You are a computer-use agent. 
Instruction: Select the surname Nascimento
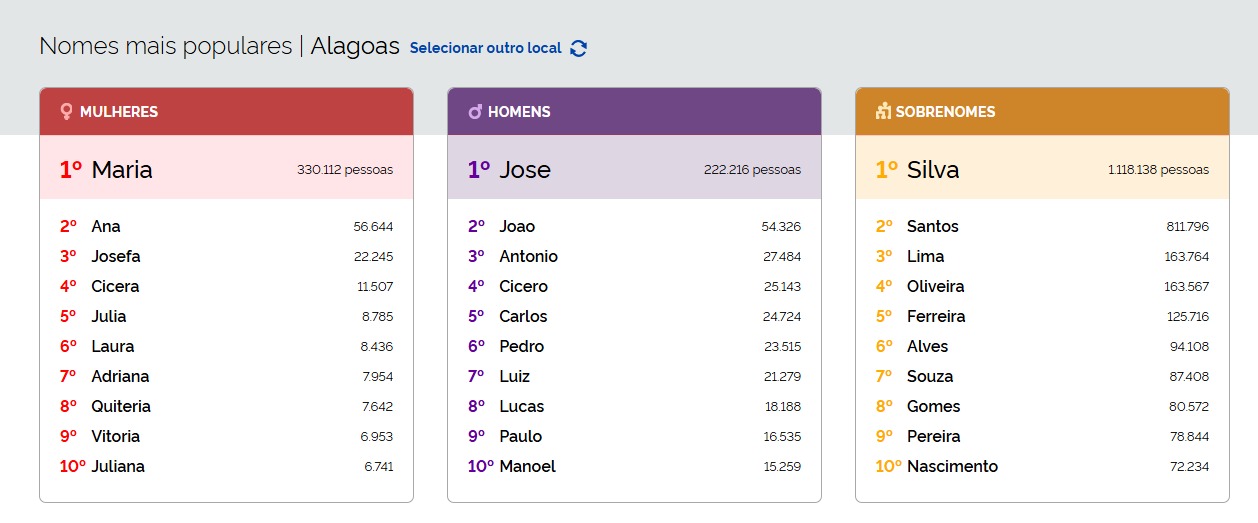952,467
